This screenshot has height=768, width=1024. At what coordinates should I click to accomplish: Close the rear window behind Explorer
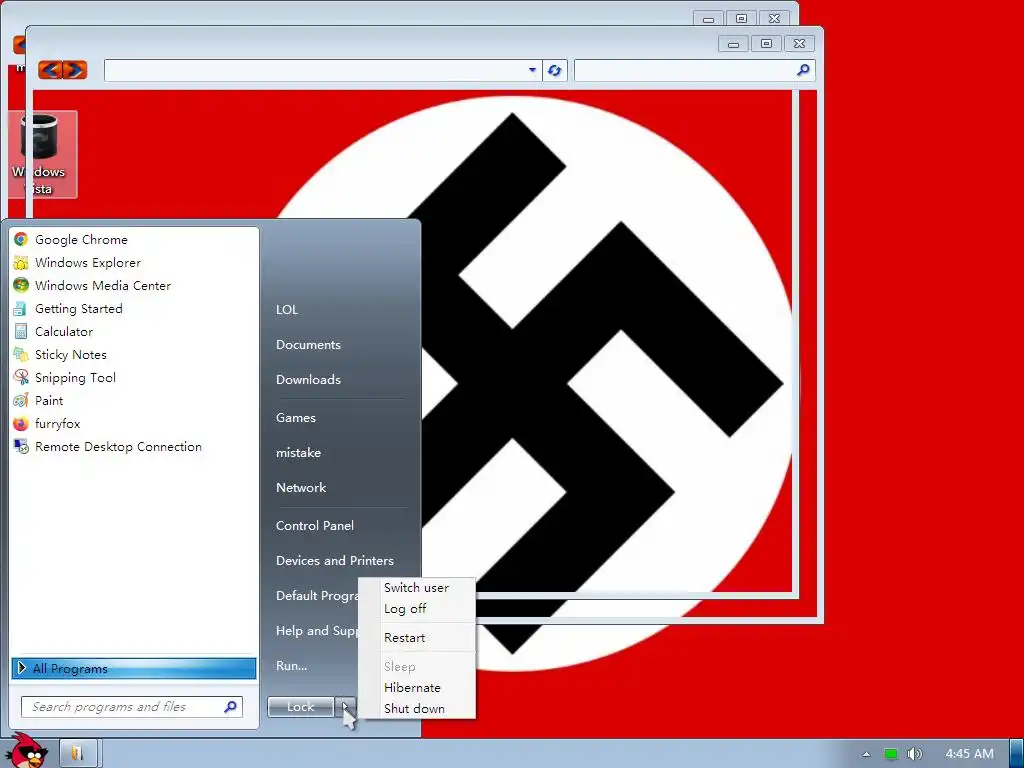click(x=775, y=18)
